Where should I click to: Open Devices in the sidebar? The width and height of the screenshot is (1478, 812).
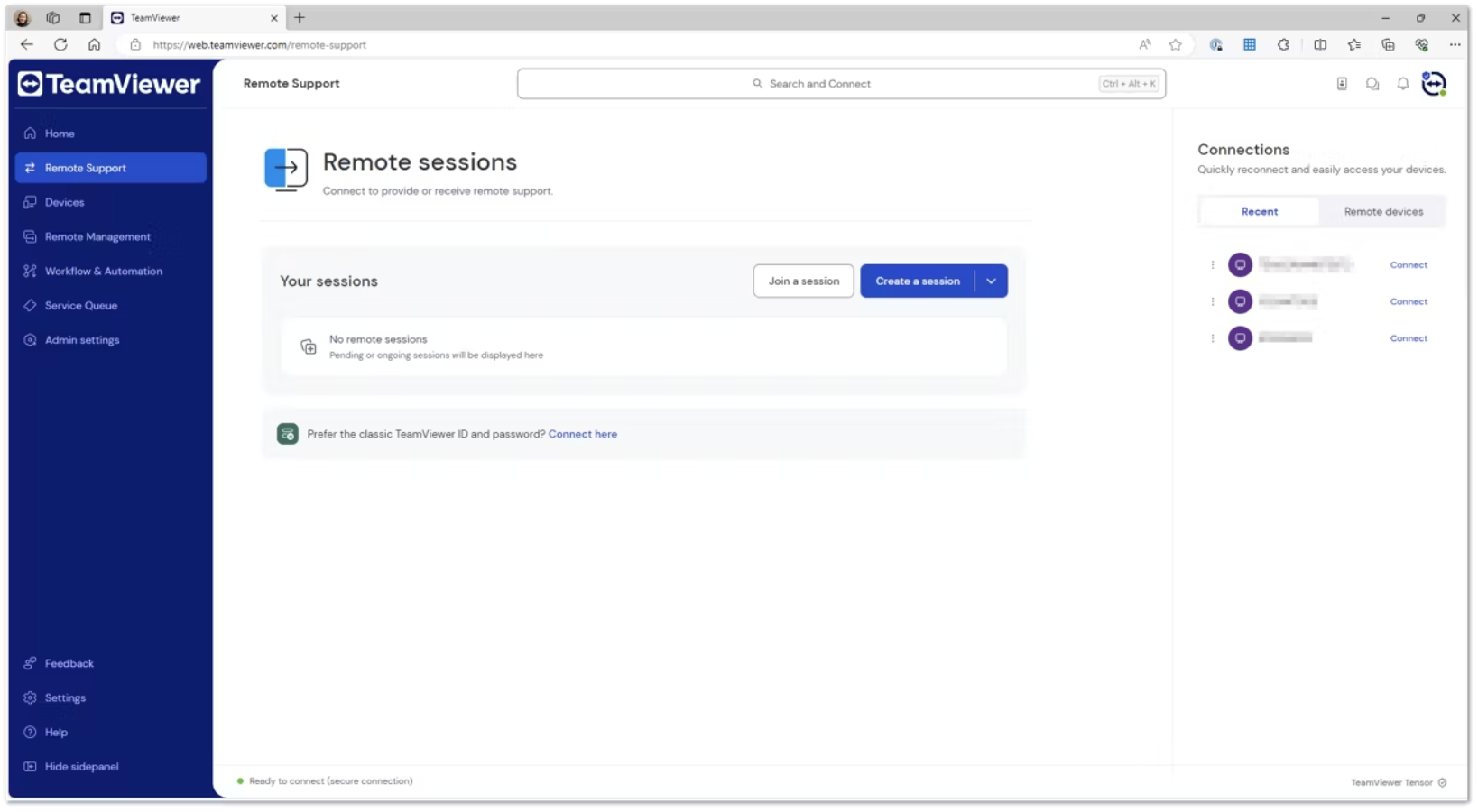(64, 203)
